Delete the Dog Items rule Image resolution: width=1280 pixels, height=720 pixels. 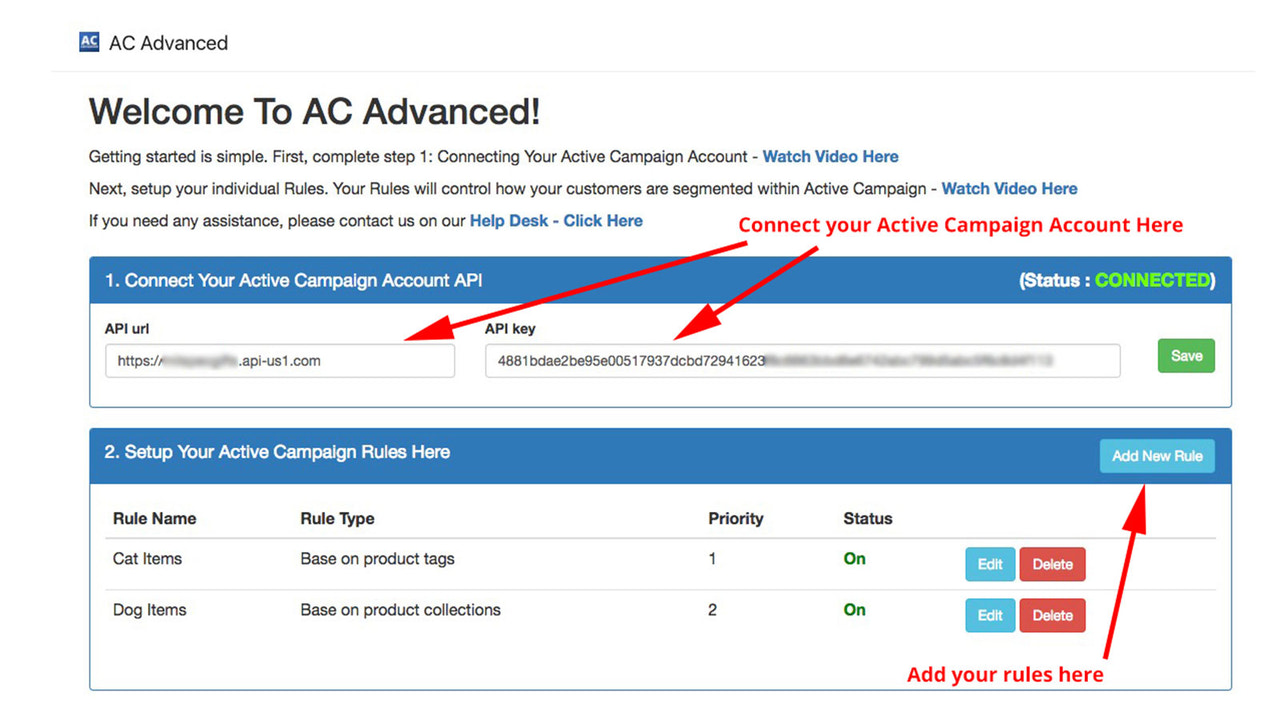(x=1052, y=615)
